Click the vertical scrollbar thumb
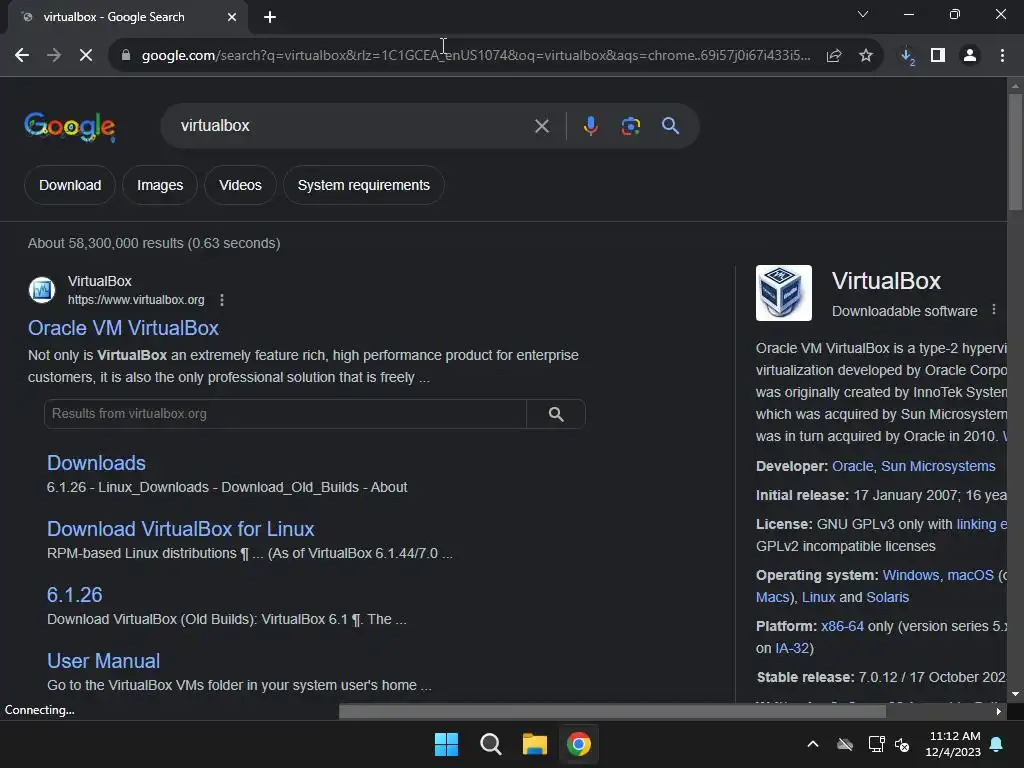This screenshot has height=768, width=1024. [x=1015, y=152]
